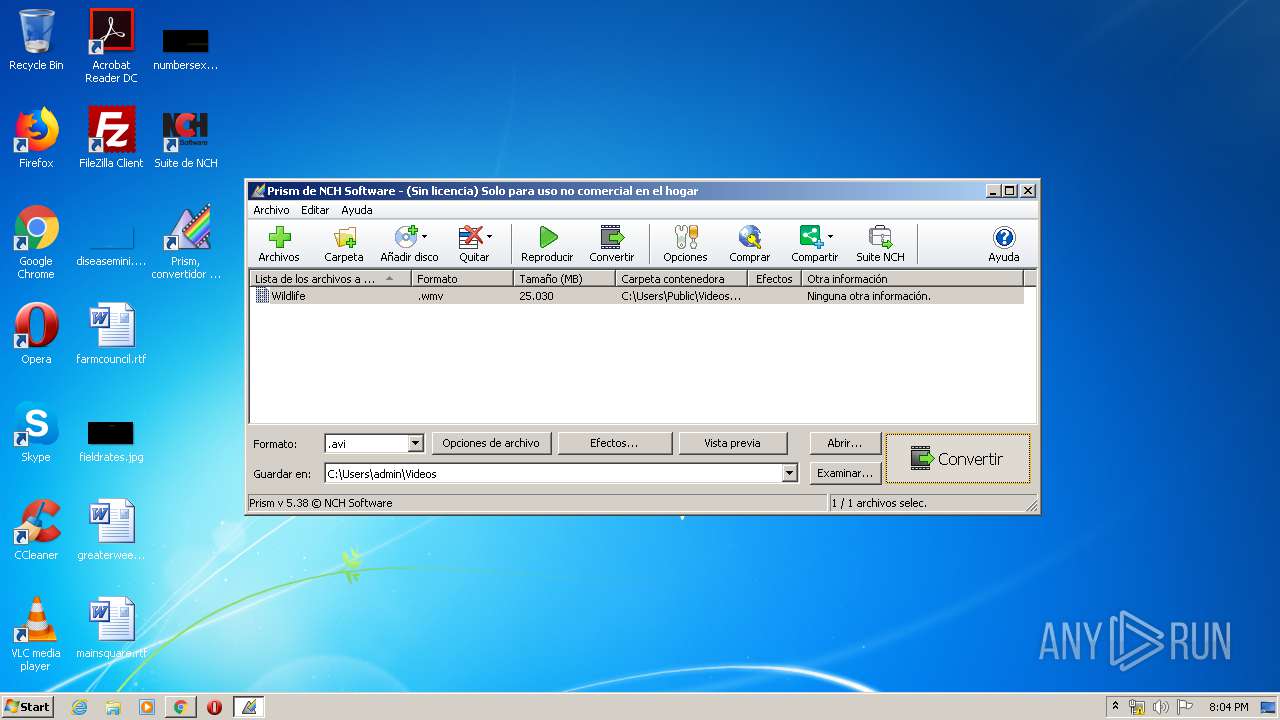Open fieldrates.jpg desktop file
The width and height of the screenshot is (1280, 720).
[111, 440]
